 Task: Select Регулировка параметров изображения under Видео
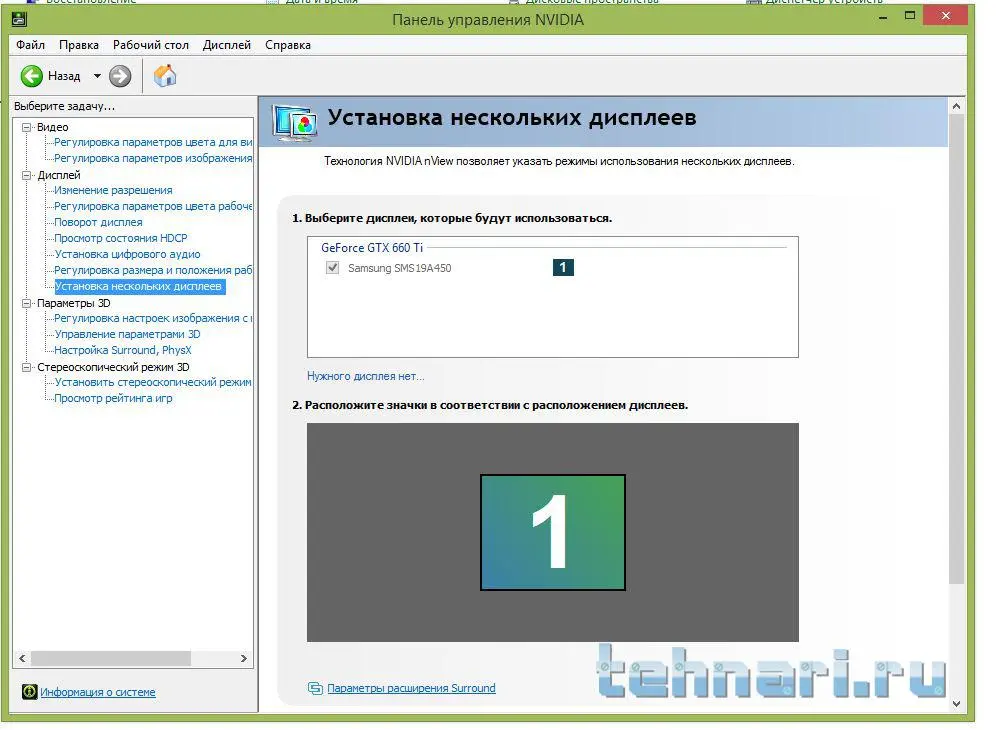click(x=153, y=158)
